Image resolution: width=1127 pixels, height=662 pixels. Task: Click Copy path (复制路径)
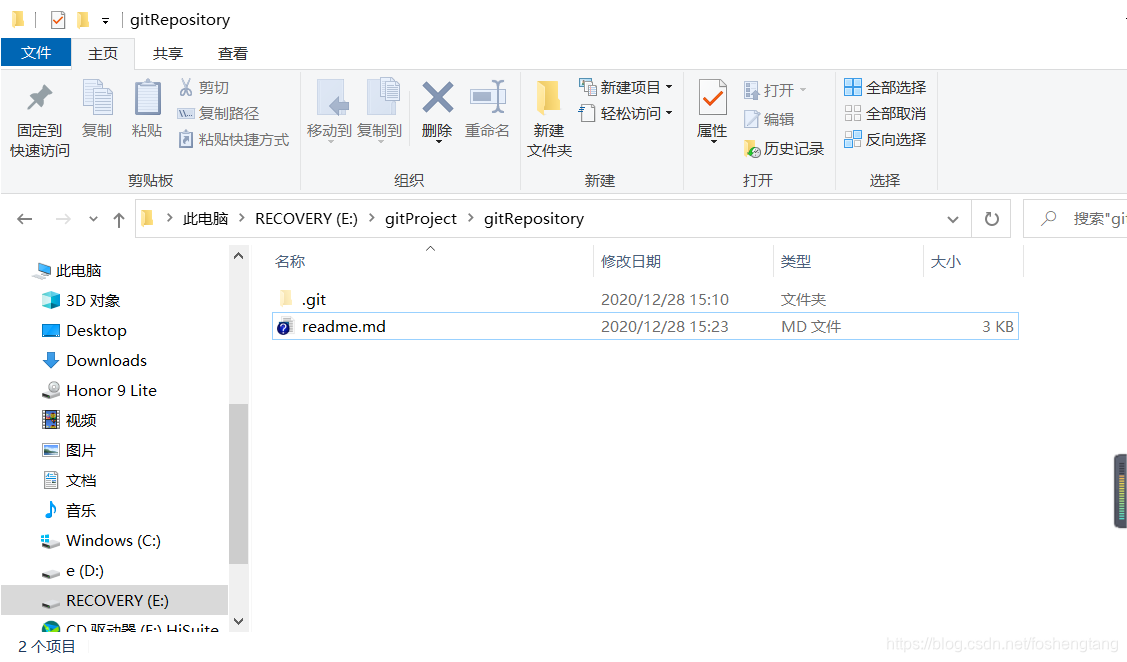[218, 114]
